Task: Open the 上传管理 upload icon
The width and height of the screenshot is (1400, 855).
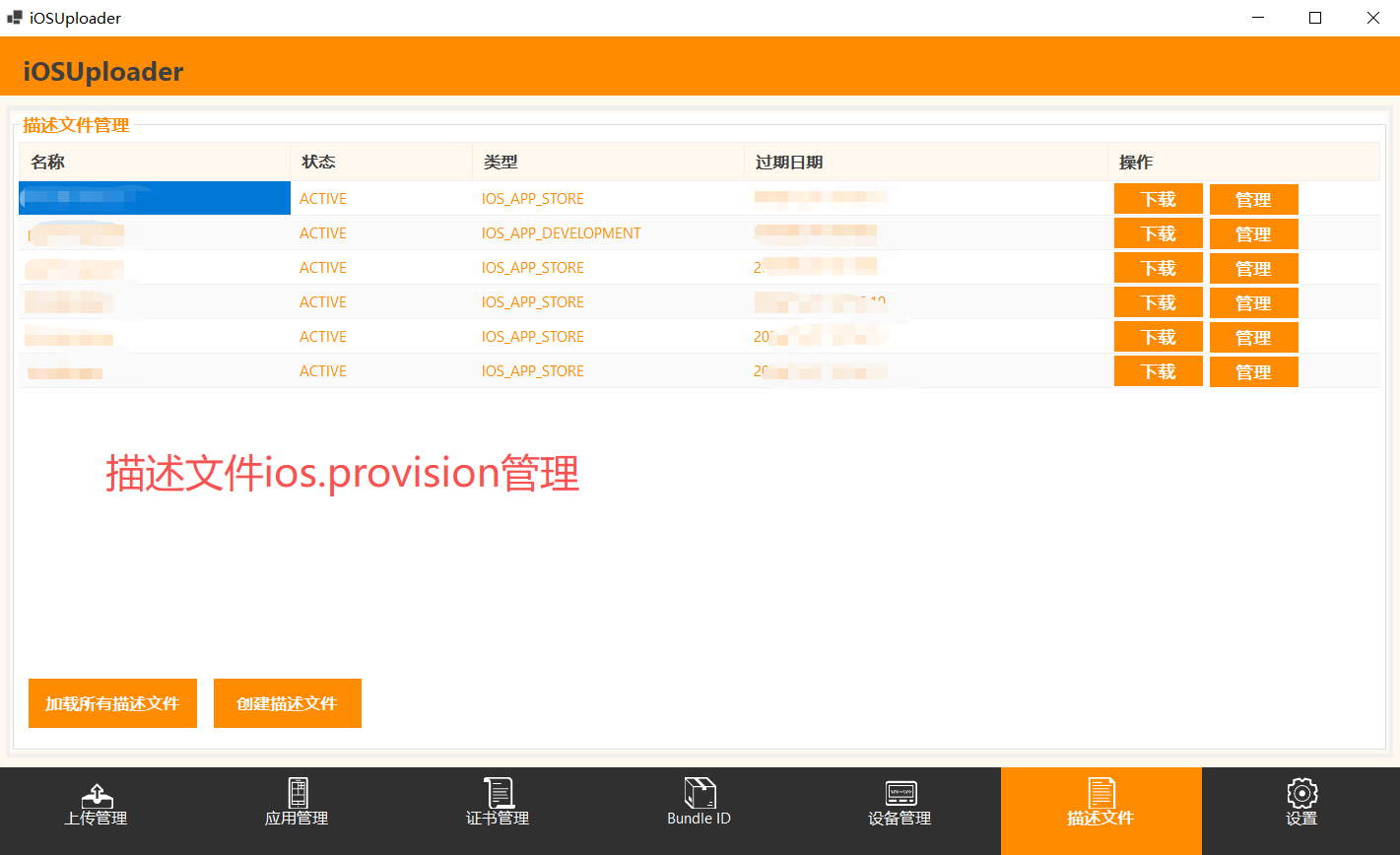Action: pyautogui.click(x=96, y=793)
